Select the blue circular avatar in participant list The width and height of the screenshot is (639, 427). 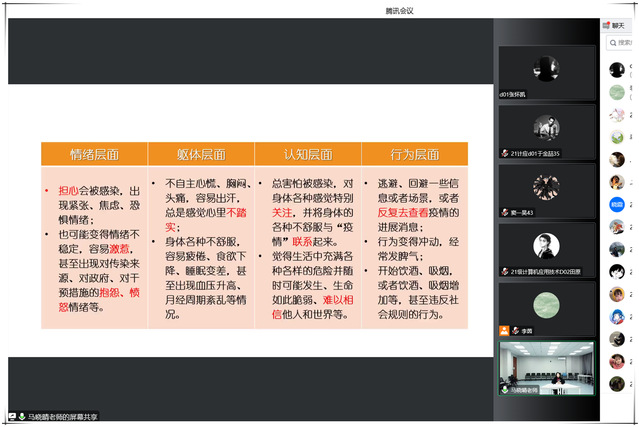point(617,203)
